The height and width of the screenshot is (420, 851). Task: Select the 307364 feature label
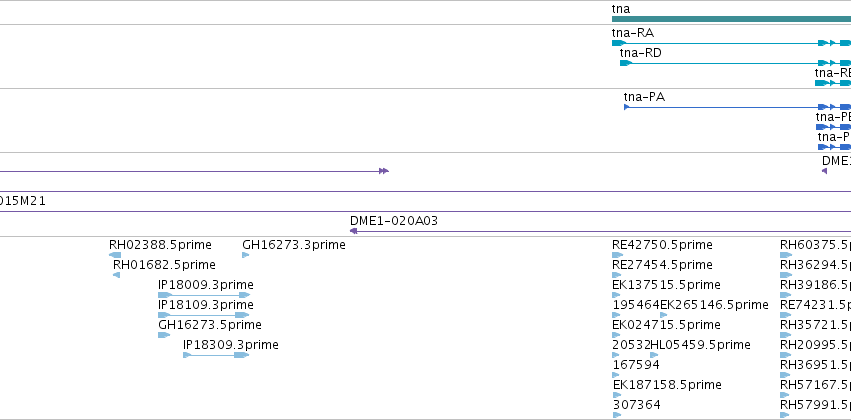coord(637,405)
